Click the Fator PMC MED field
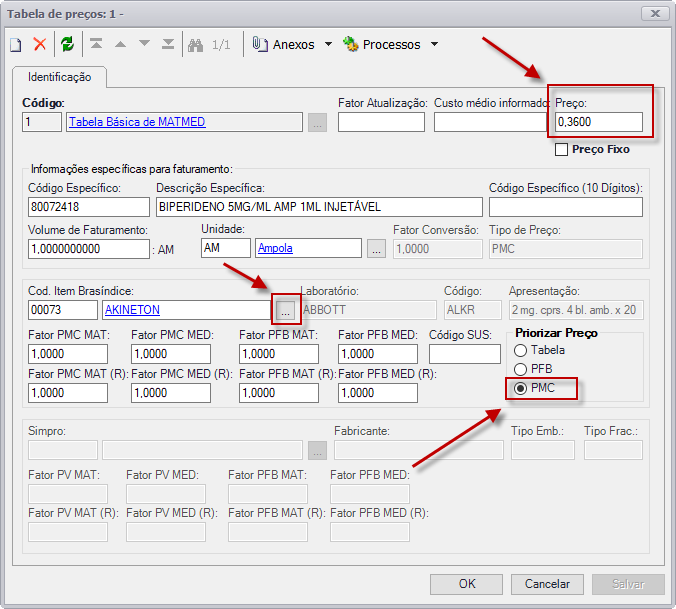The image size is (676, 609). [x=171, y=354]
